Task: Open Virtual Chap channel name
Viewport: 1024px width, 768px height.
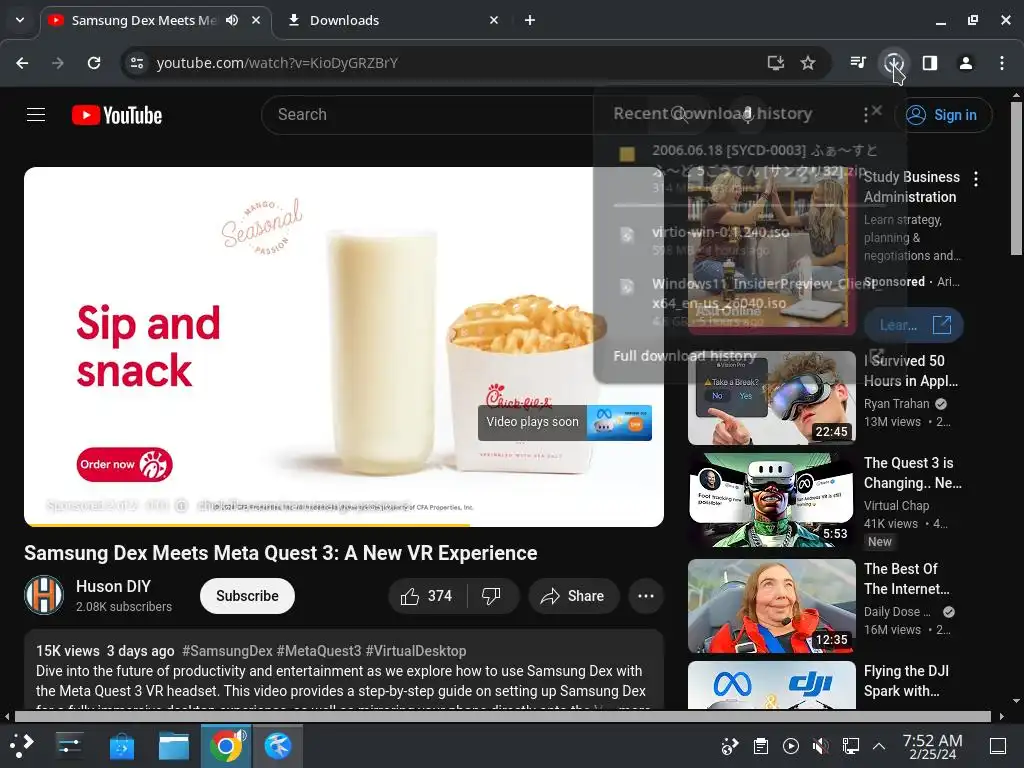Action: click(896, 505)
